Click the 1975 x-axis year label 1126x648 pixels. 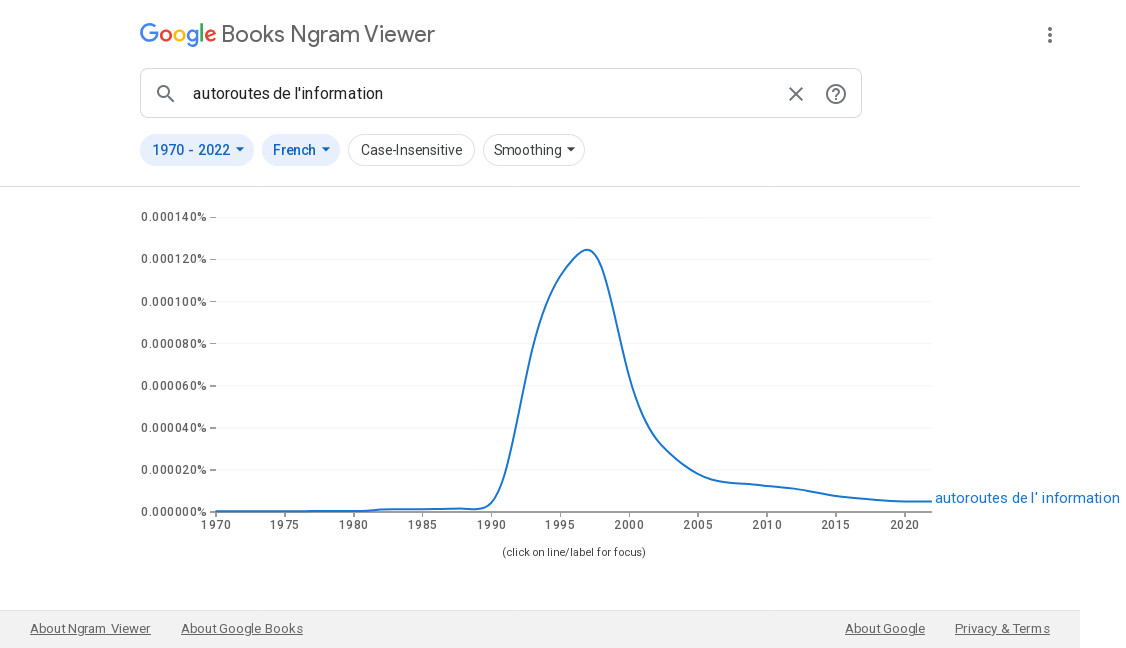tap(284, 525)
